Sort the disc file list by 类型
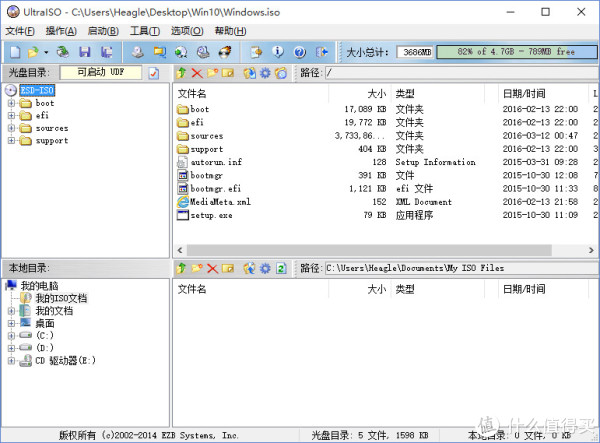Screen dimensions: 600x443 (x=438, y=94)
